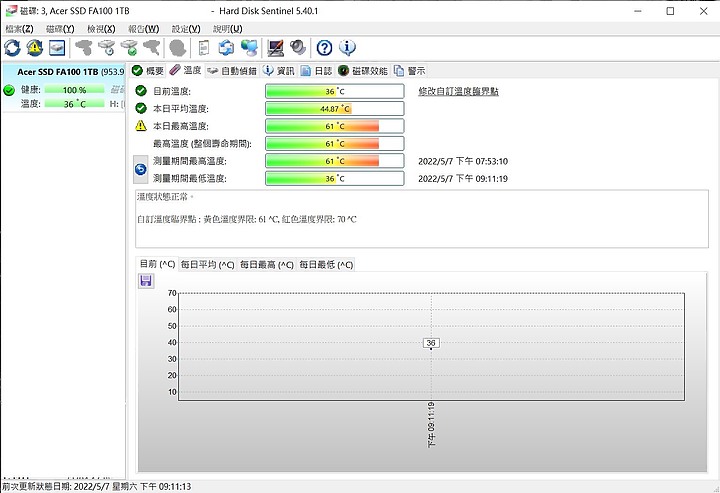Click the speaker sound toolbar icon
The image size is (720, 493).
tap(298, 48)
